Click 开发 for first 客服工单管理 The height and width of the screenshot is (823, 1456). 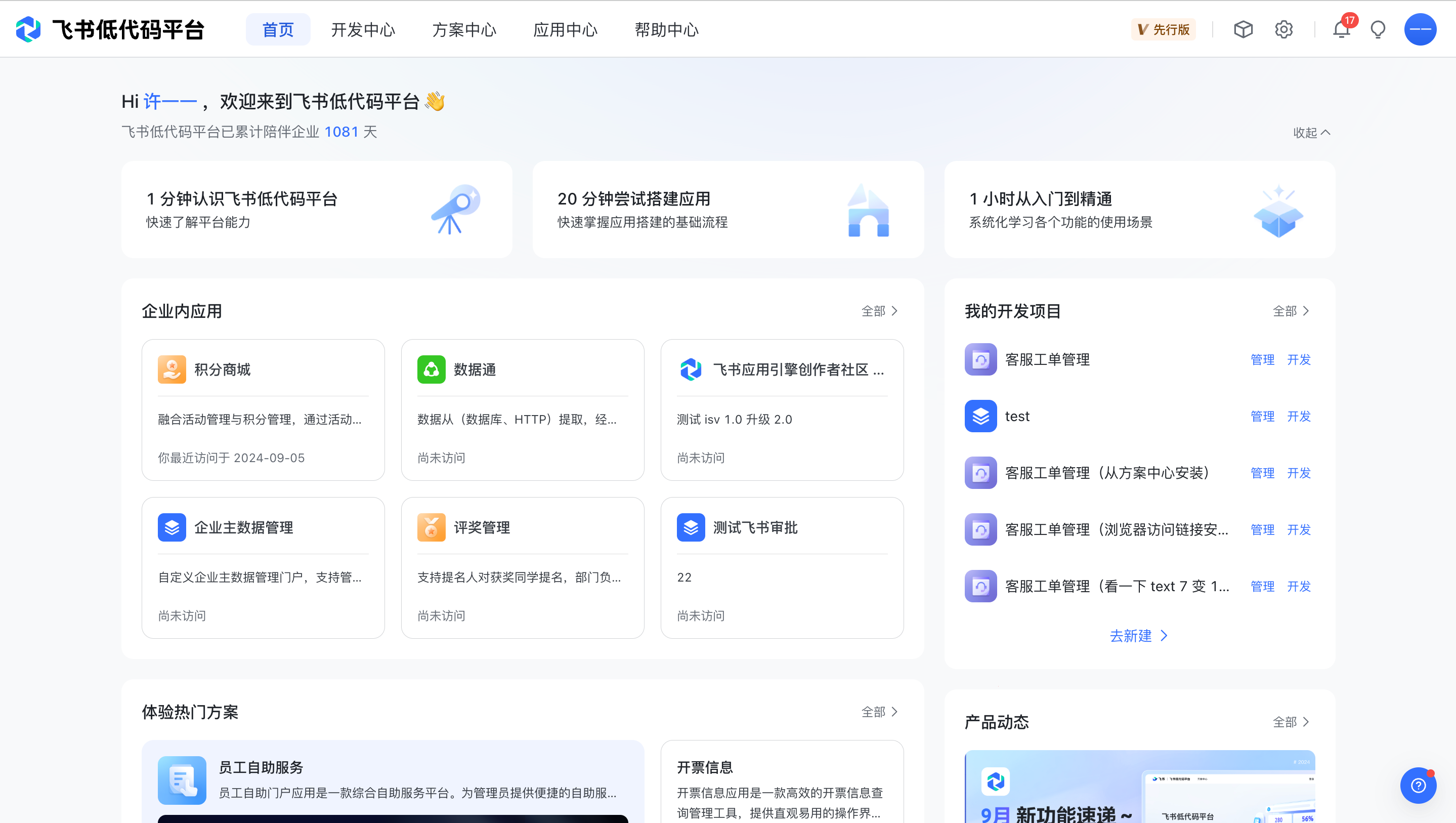(1299, 359)
